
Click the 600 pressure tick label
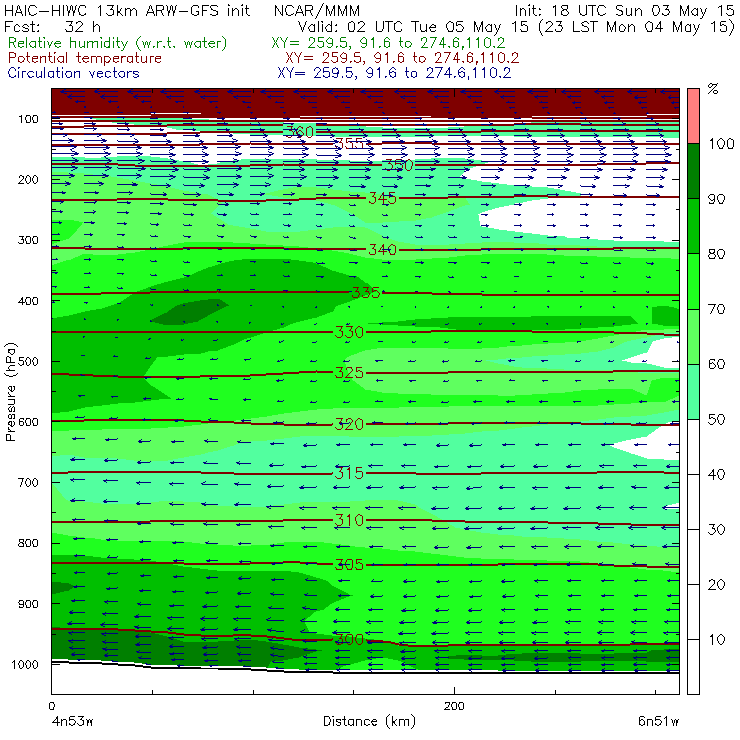[x=28, y=422]
